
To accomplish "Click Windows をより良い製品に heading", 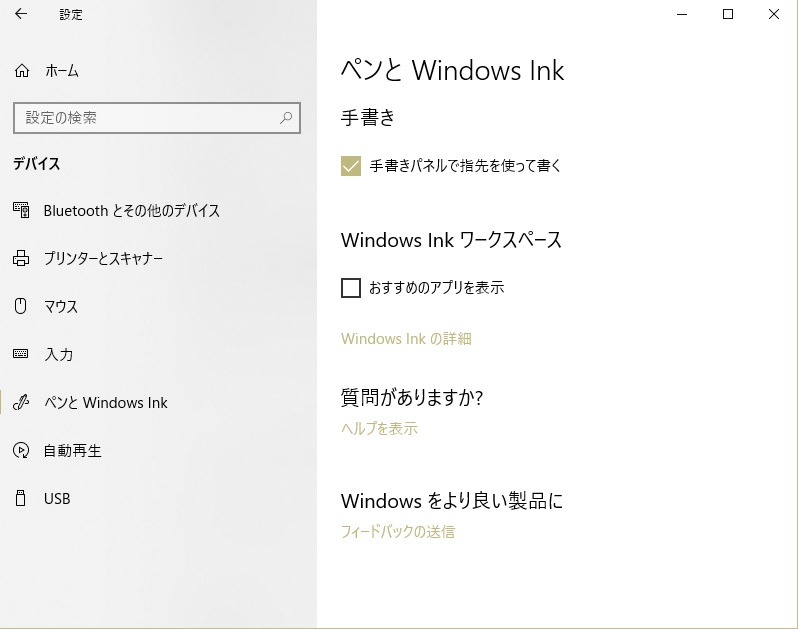I will [452, 501].
